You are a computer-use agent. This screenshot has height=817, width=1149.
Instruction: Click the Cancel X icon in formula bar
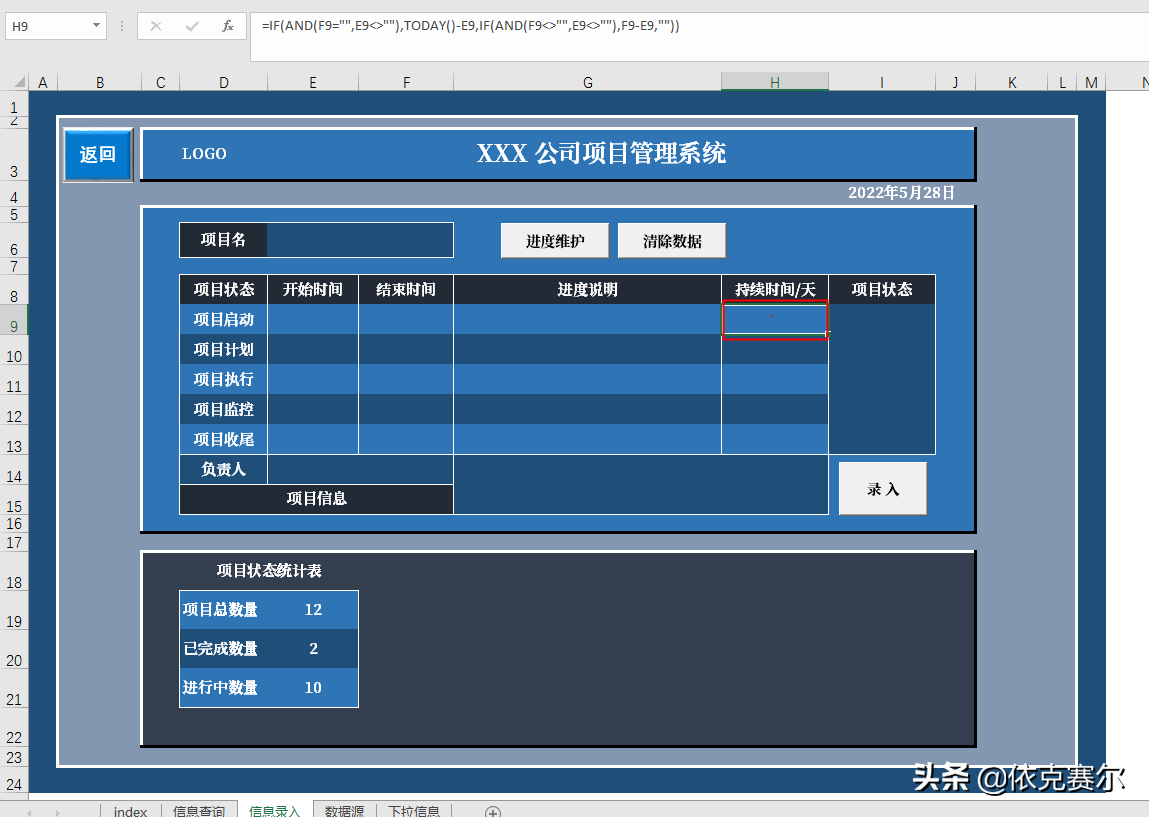click(155, 26)
